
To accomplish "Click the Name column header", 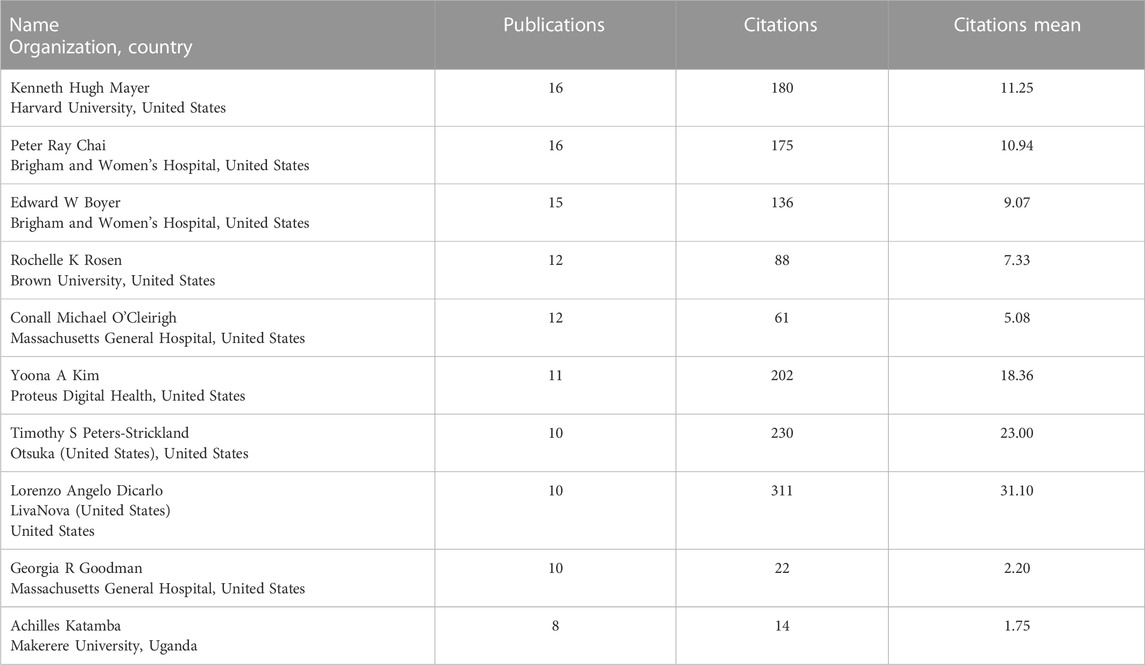I will click(34, 25).
